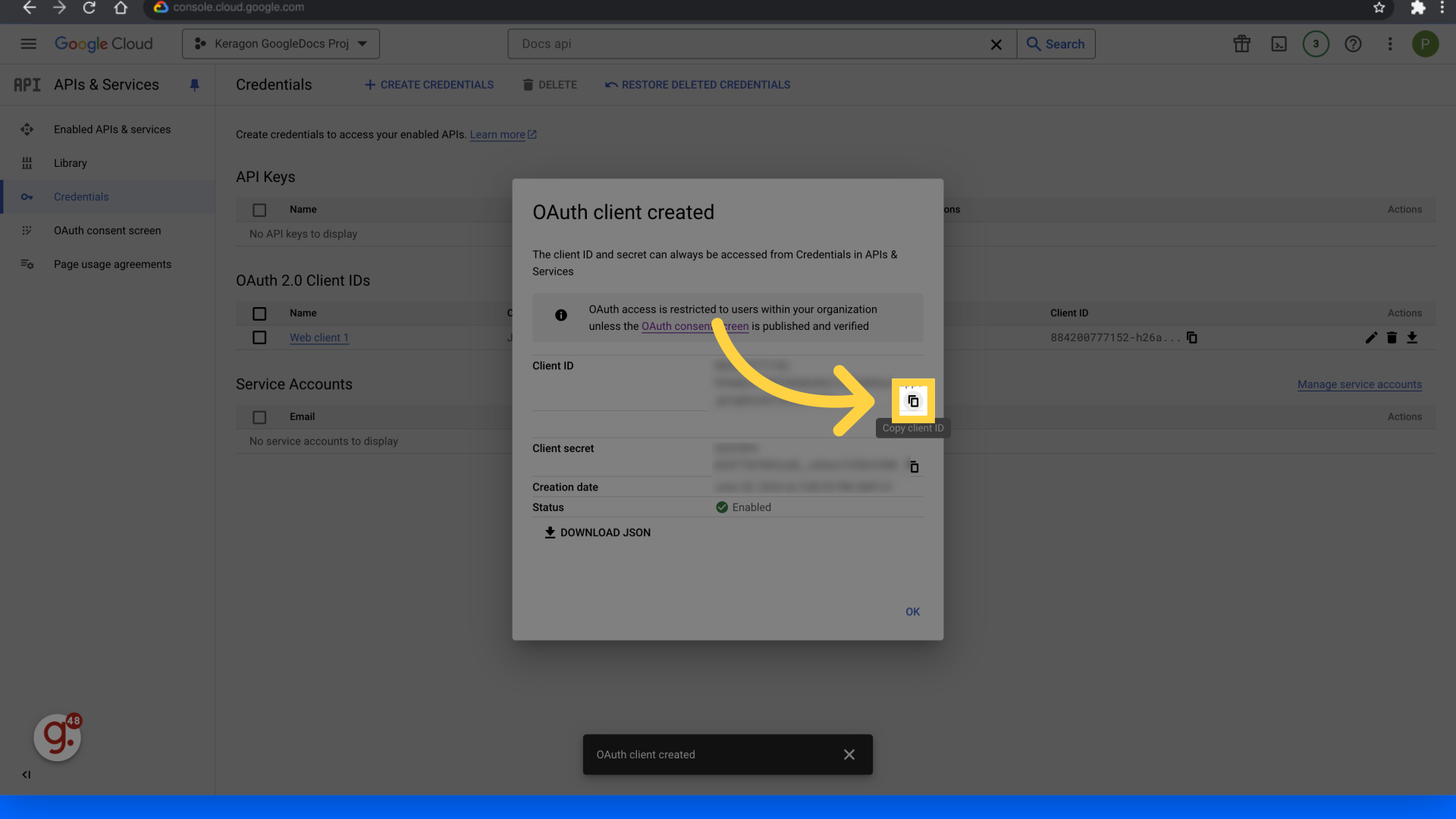Open the three-dot settings menu in header

pyautogui.click(x=1390, y=44)
